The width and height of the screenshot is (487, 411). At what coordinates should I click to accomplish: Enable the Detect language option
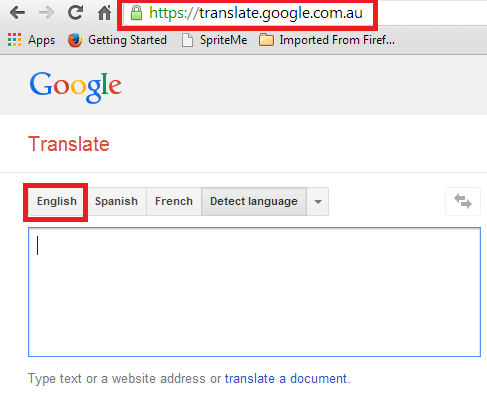(254, 201)
